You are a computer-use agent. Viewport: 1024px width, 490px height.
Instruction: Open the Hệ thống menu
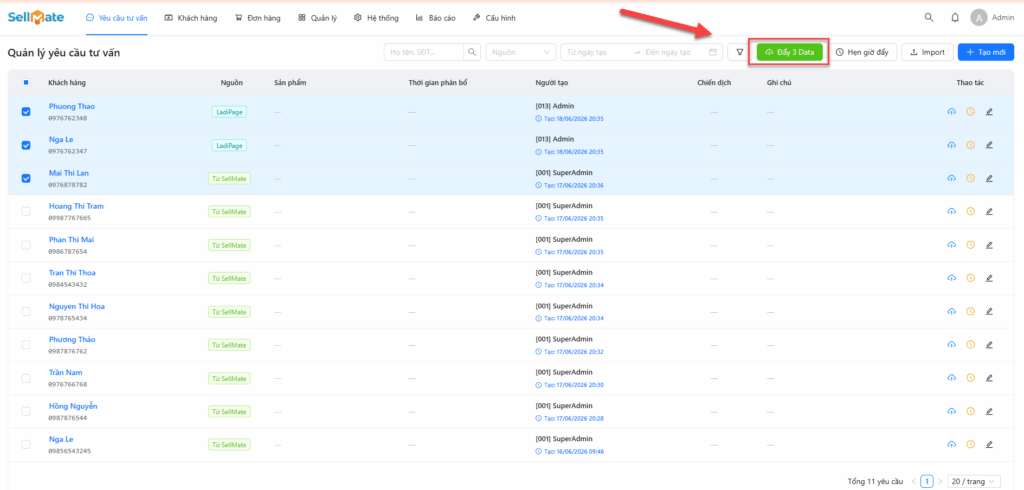coord(376,18)
